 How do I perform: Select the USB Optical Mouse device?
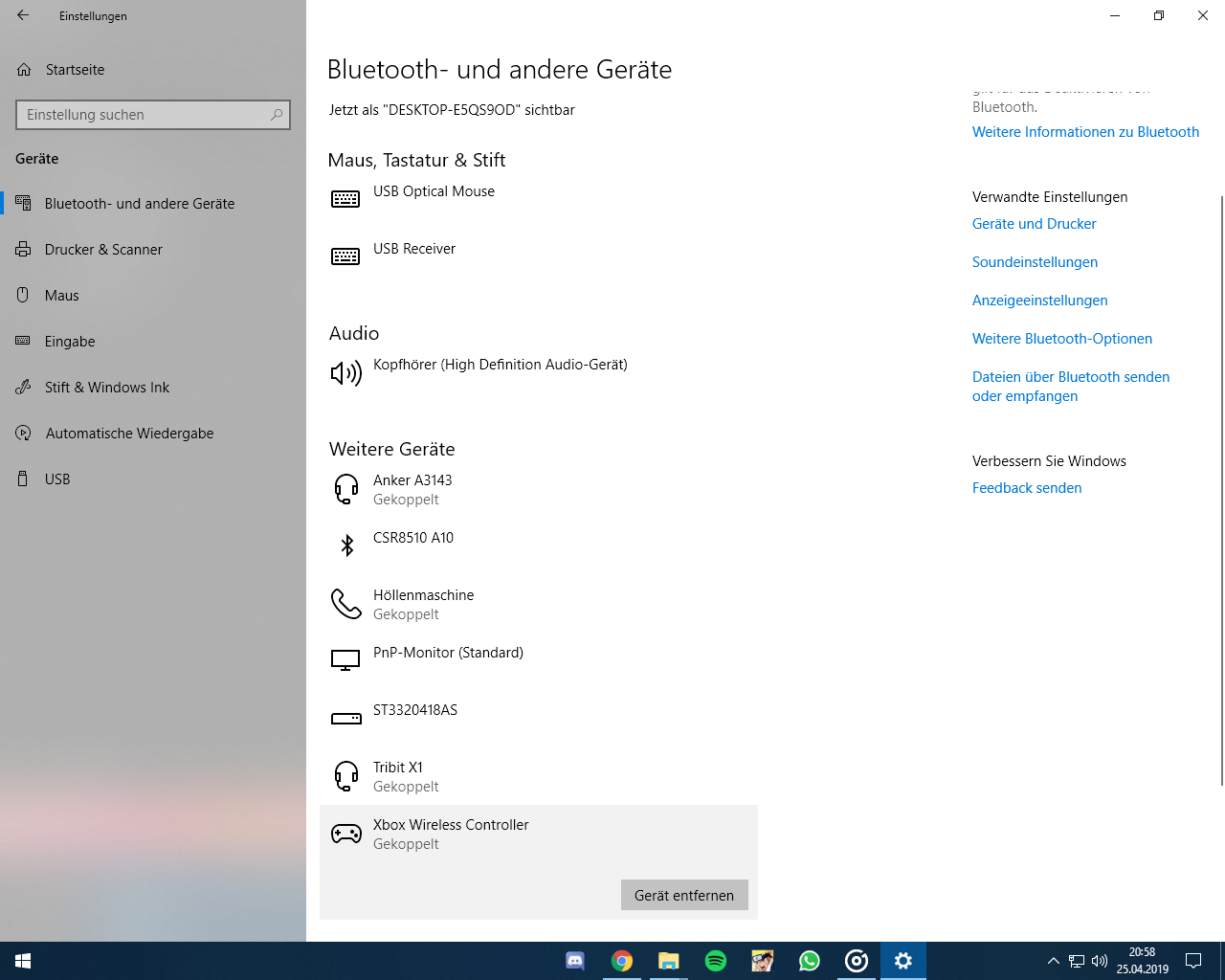click(x=539, y=199)
